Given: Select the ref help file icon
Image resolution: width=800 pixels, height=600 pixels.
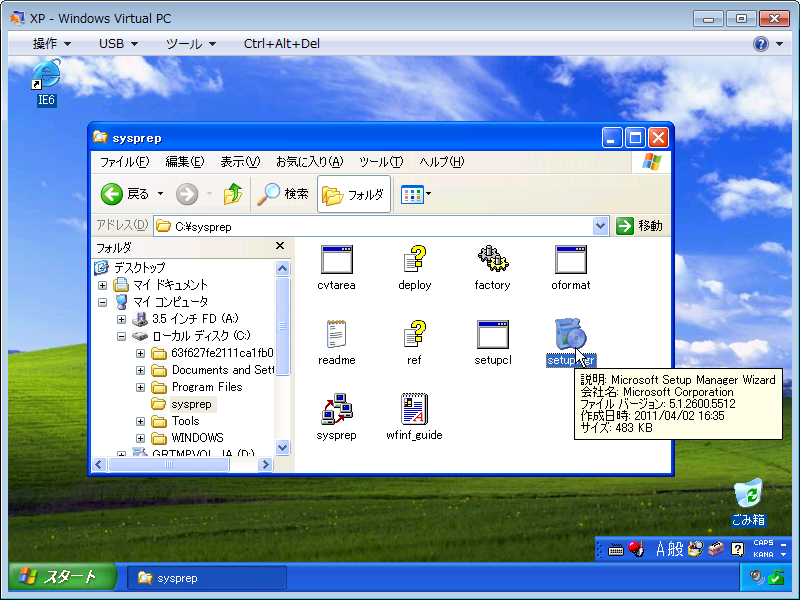Looking at the screenshot, I should (x=415, y=335).
